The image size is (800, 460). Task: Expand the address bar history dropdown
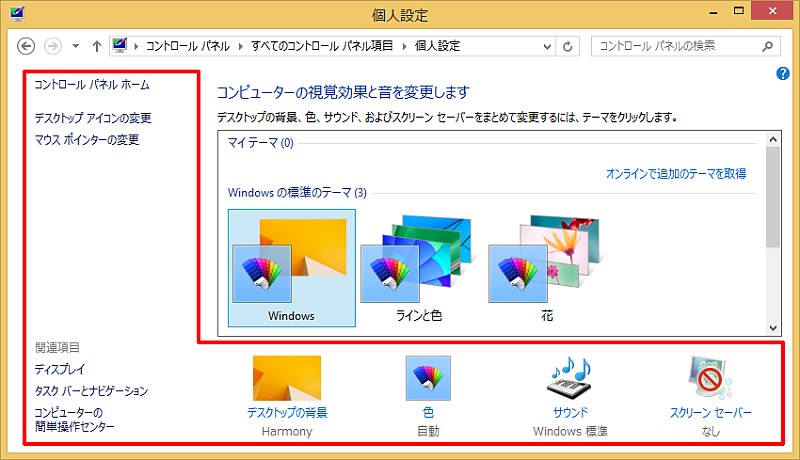[x=547, y=47]
